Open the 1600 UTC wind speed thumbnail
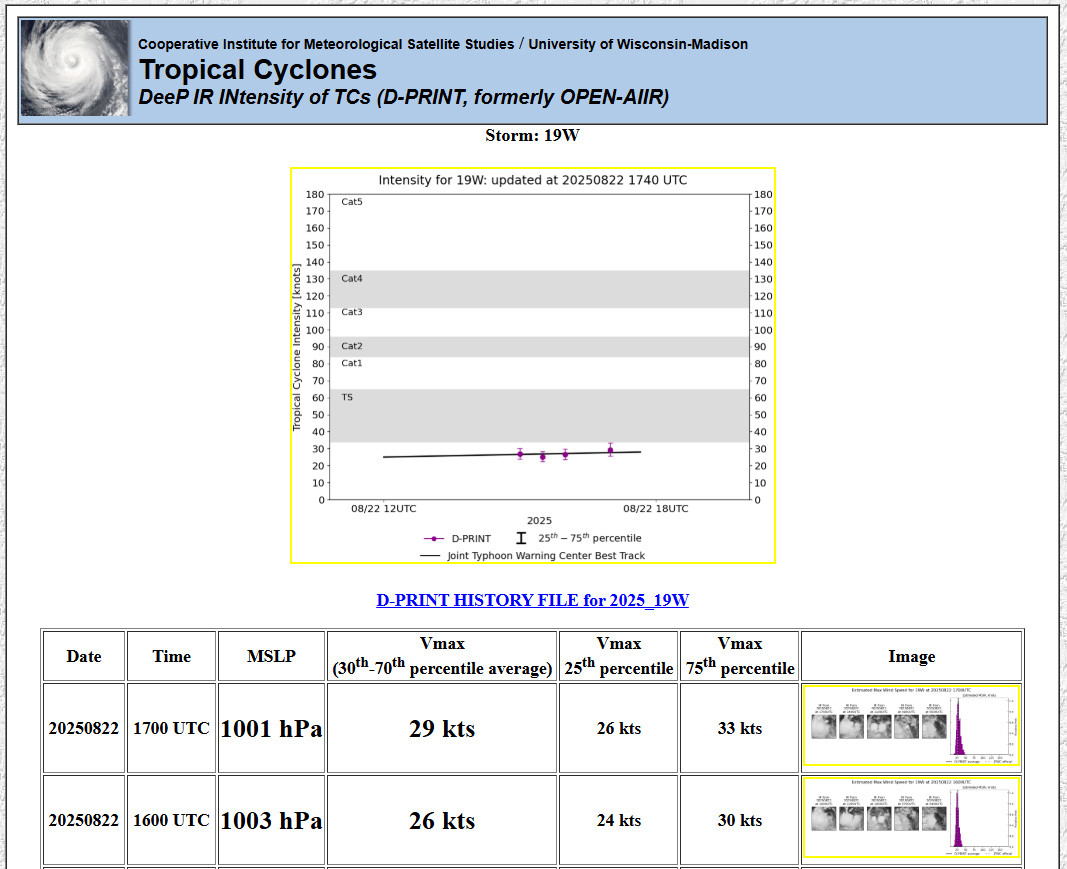1067x869 pixels. [x=911, y=819]
